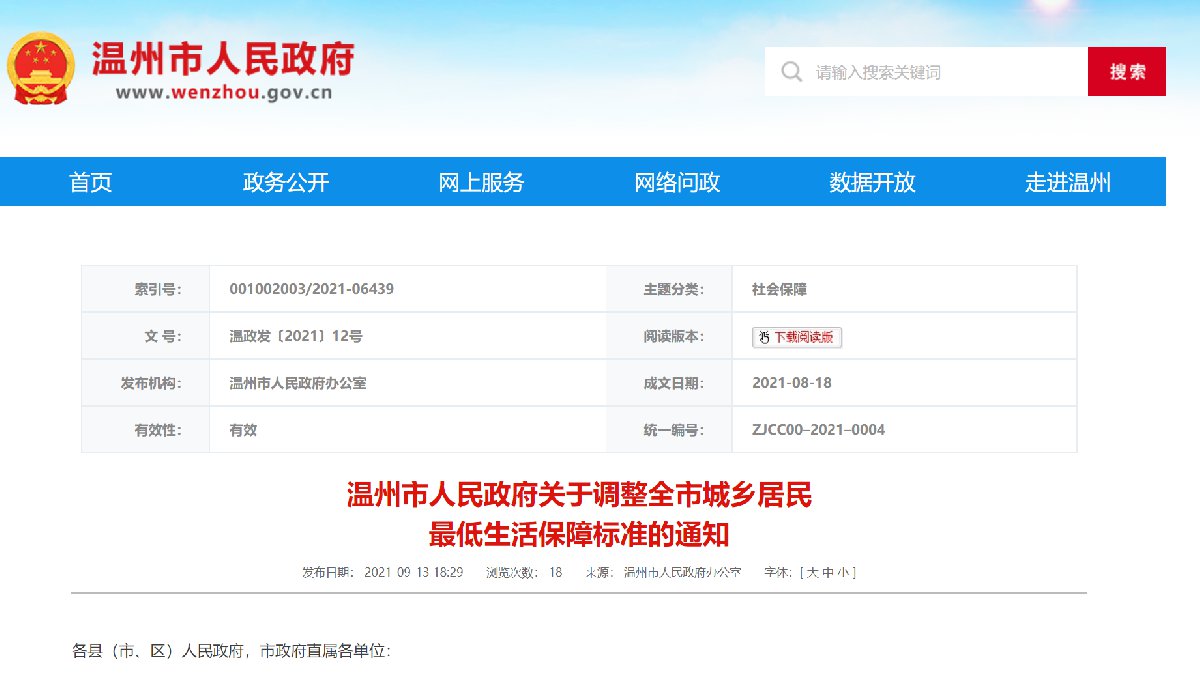Click the 统一编号 label cell
The width and height of the screenshot is (1200, 680).
point(670,430)
